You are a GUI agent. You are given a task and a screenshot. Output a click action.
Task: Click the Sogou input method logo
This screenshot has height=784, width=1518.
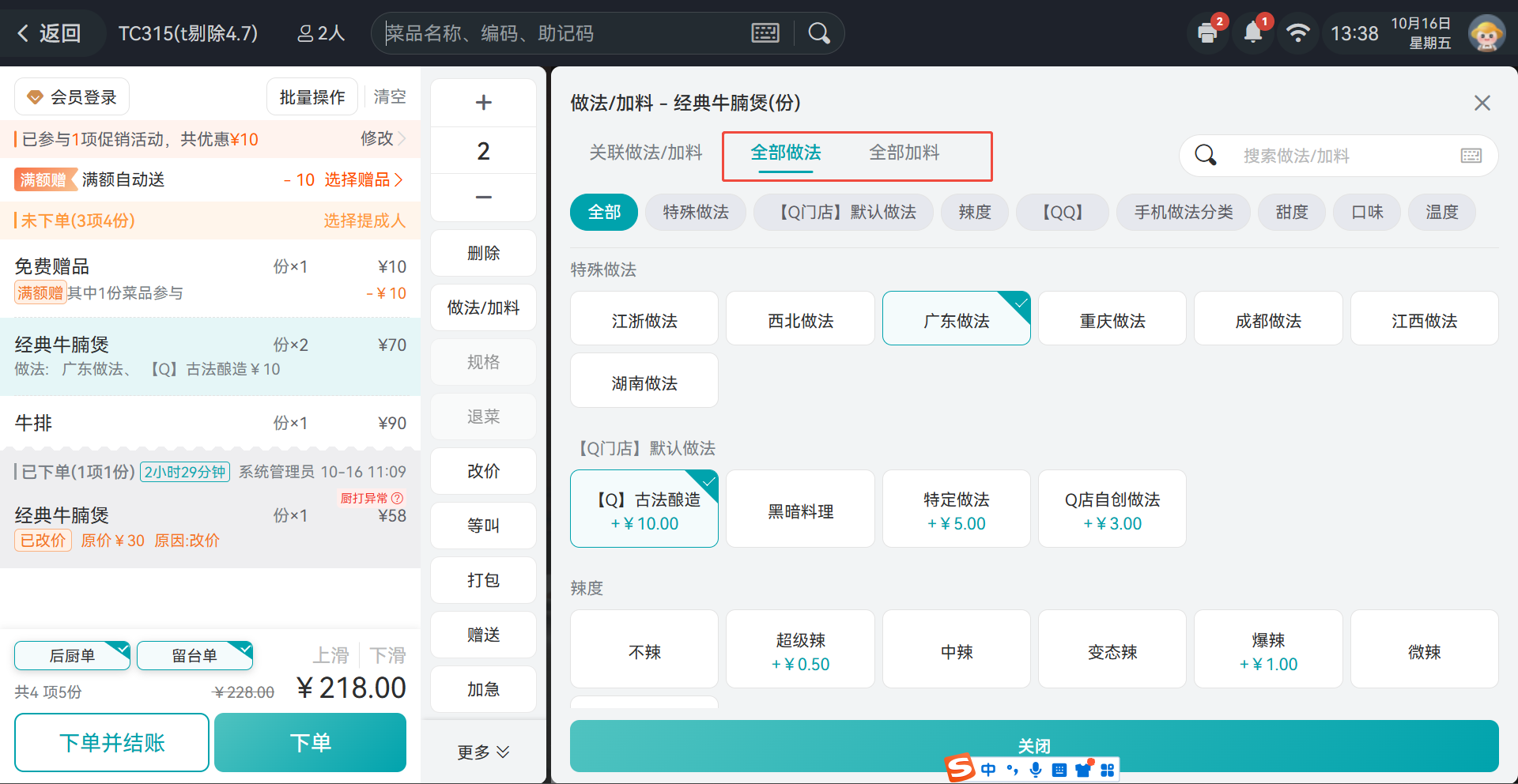[x=961, y=768]
